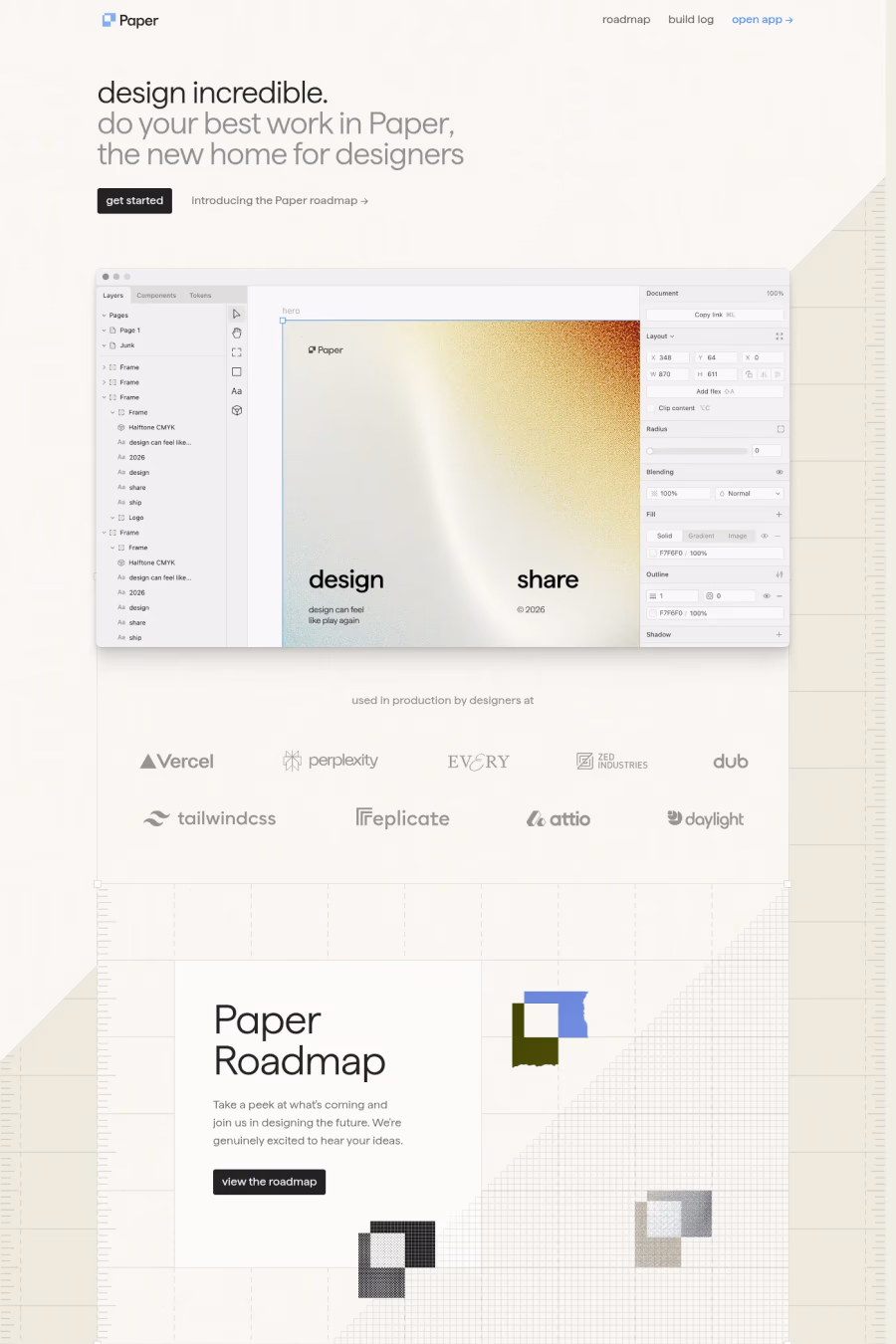
Task: Click the Paper logo in the top left
Action: pyautogui.click(x=129, y=20)
